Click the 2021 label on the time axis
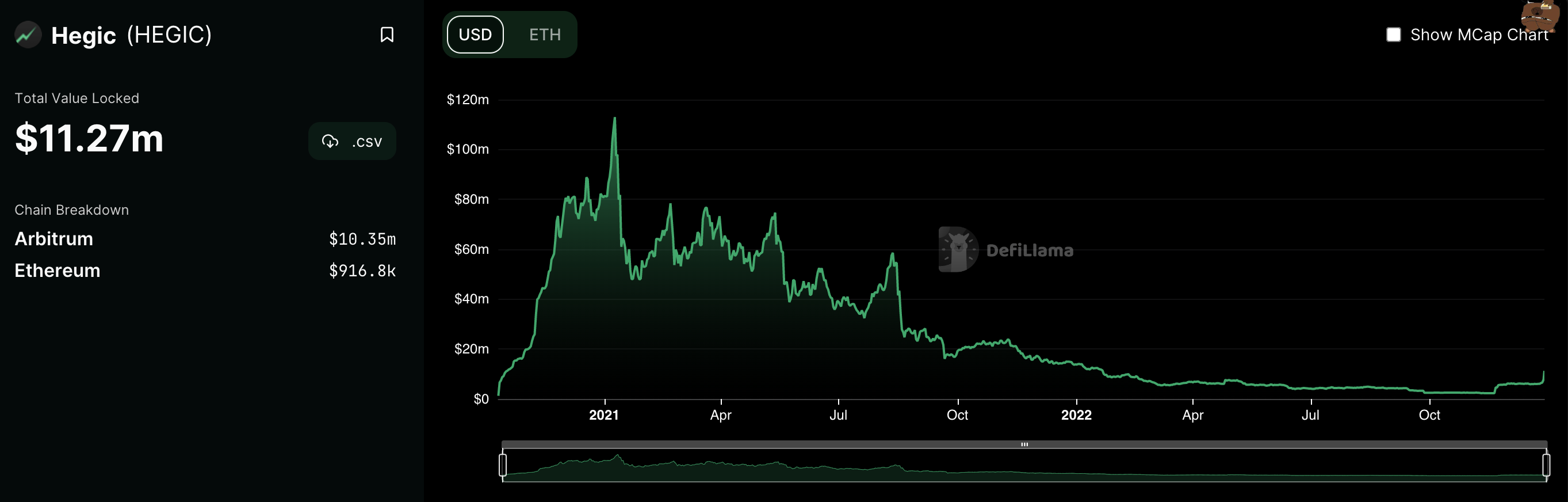 604,415
